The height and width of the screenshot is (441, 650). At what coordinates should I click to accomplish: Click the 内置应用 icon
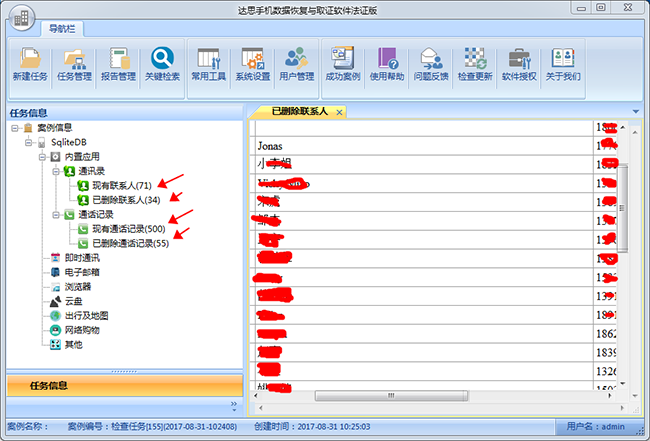(x=56, y=157)
